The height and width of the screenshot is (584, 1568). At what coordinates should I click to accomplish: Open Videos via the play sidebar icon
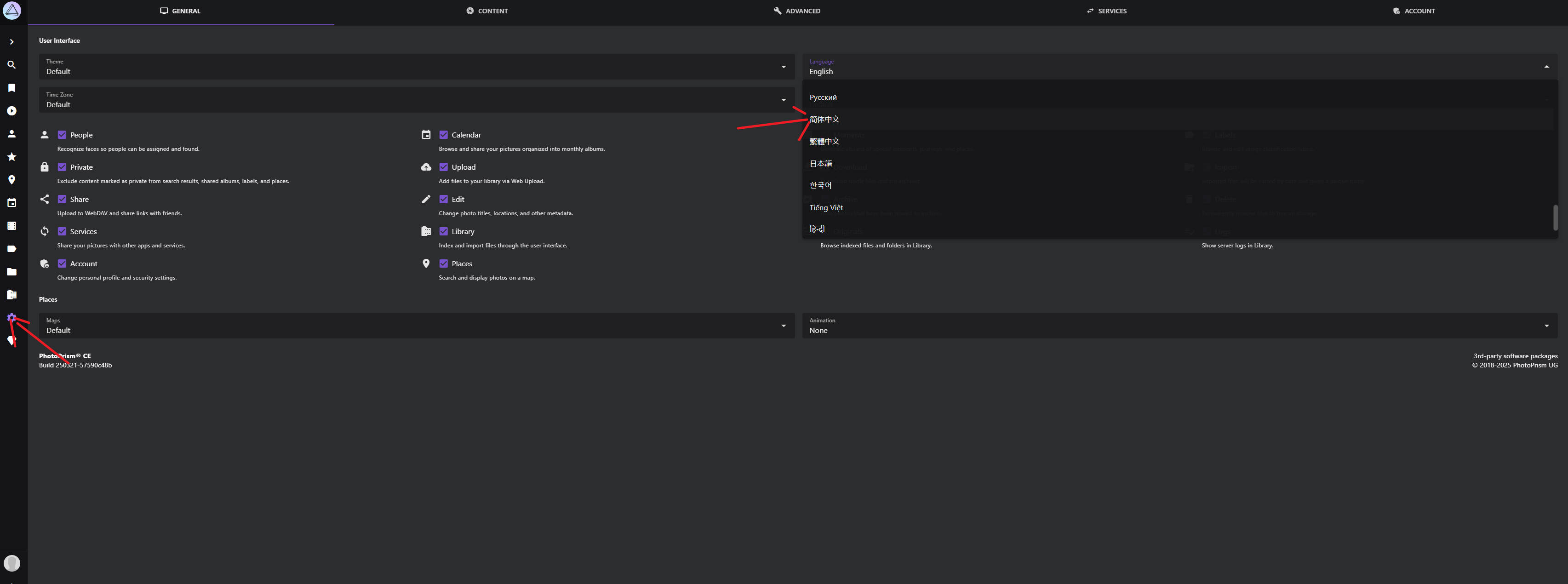pos(11,111)
